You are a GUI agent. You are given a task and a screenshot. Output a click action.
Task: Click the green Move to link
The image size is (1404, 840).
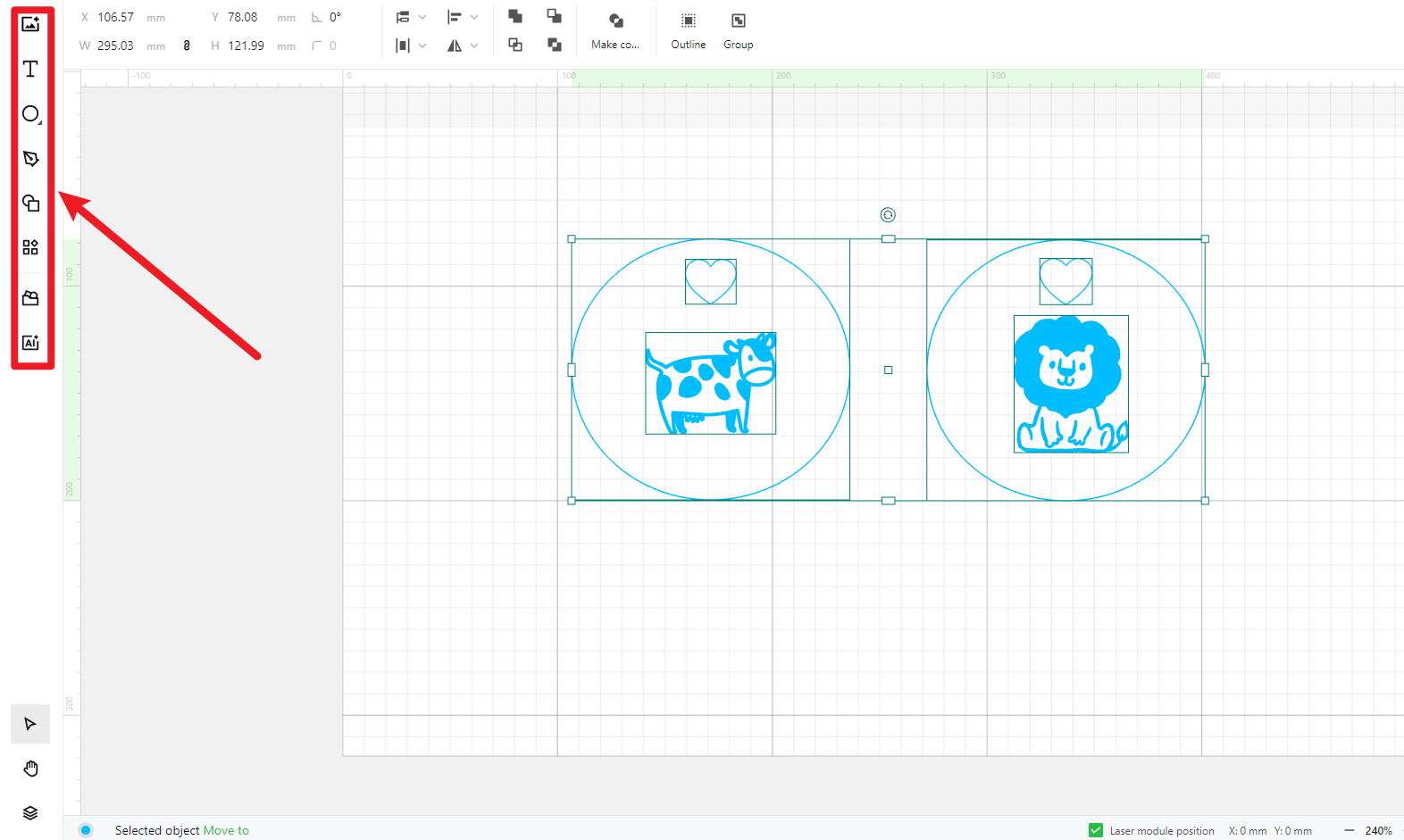(226, 830)
